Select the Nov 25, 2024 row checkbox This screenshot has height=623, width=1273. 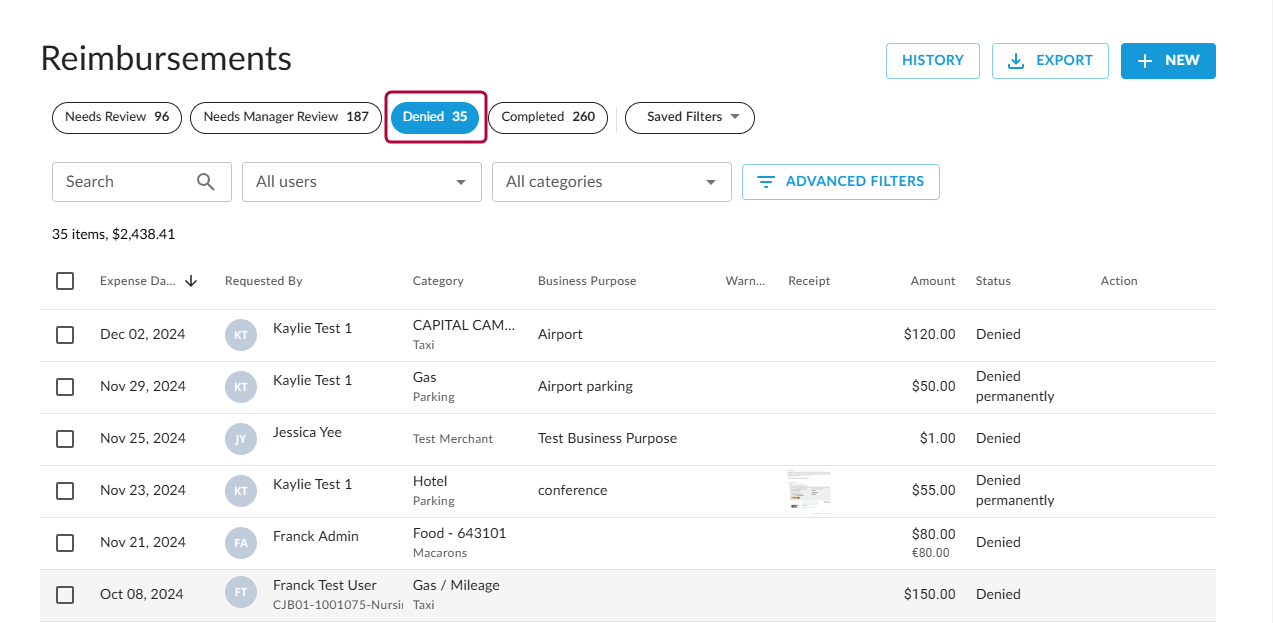click(65, 439)
